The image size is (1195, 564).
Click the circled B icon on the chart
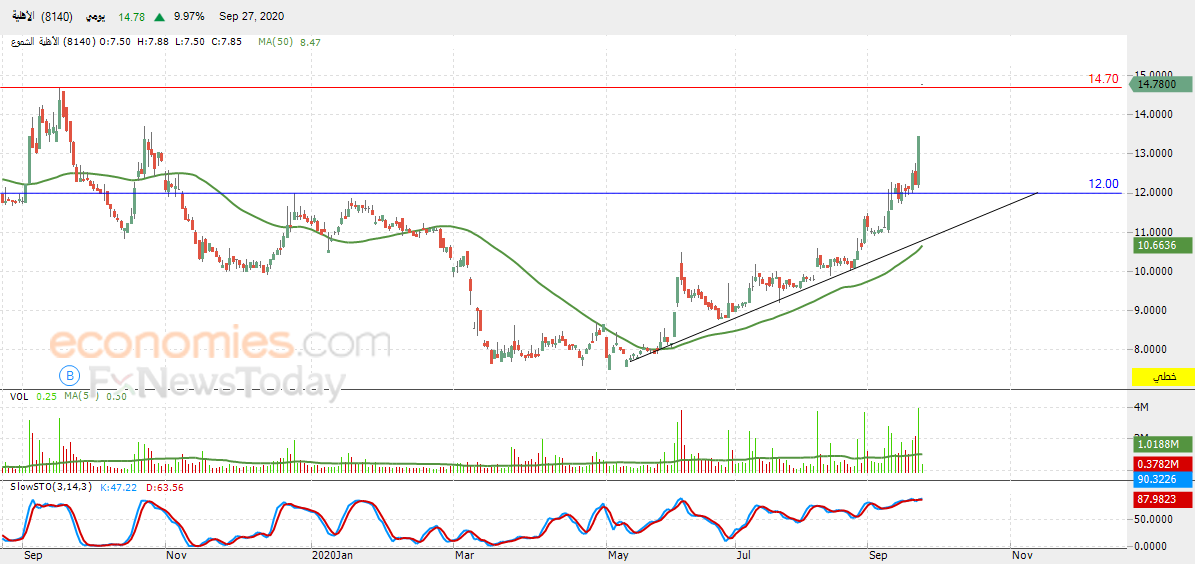point(70,376)
